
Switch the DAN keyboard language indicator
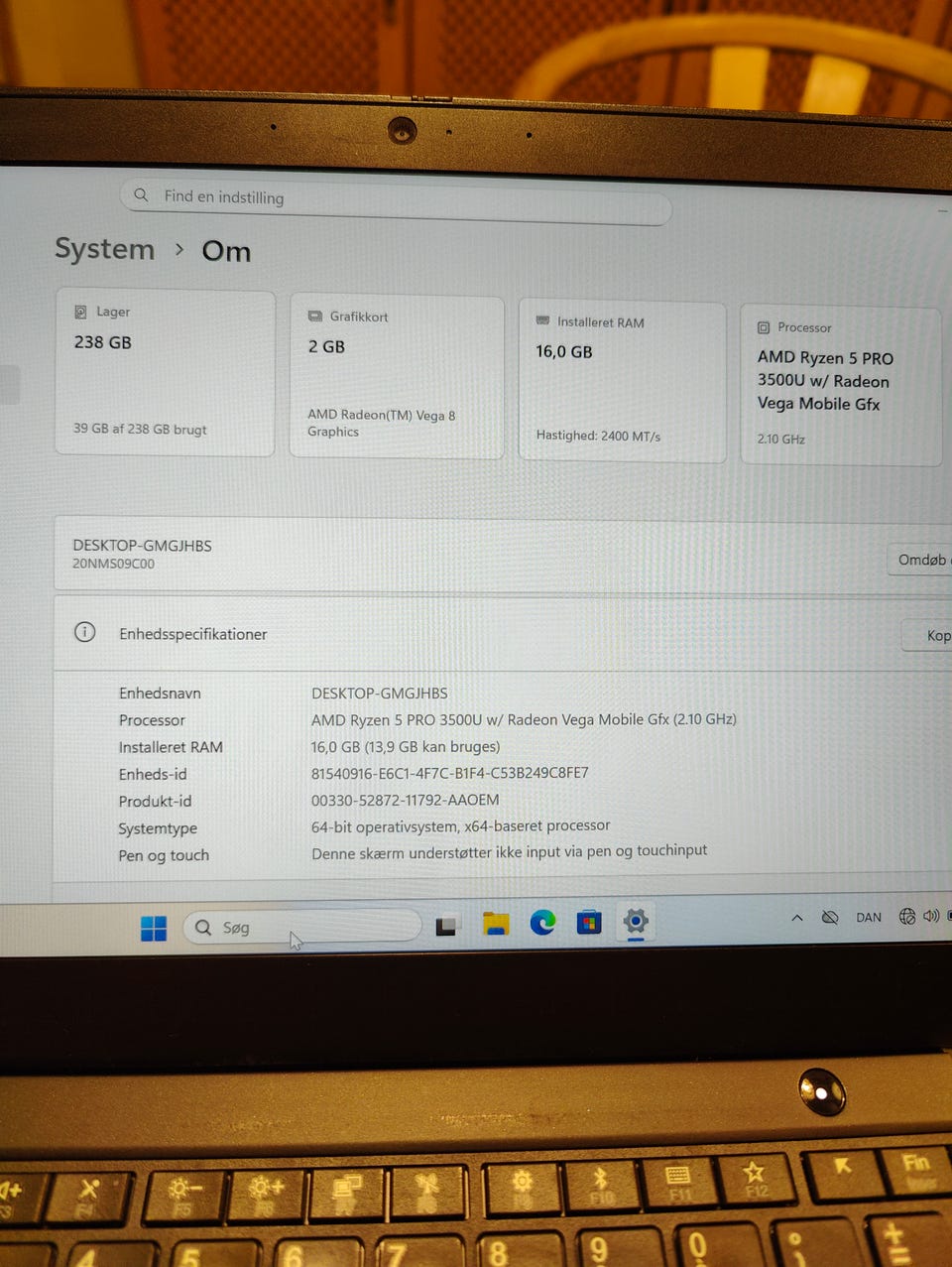pos(869,917)
